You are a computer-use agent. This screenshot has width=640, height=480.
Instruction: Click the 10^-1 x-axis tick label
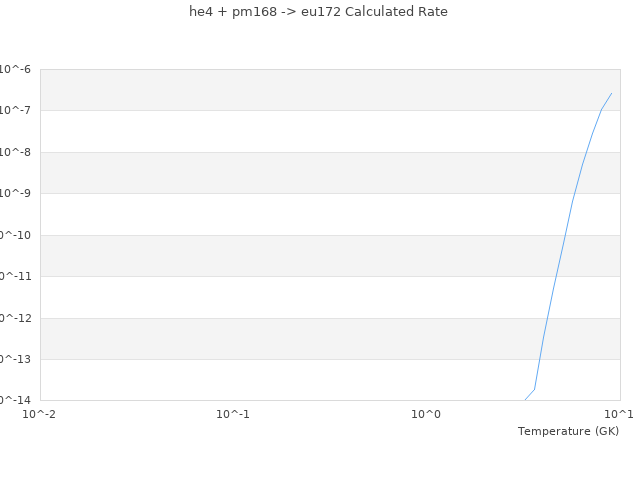click(x=233, y=414)
